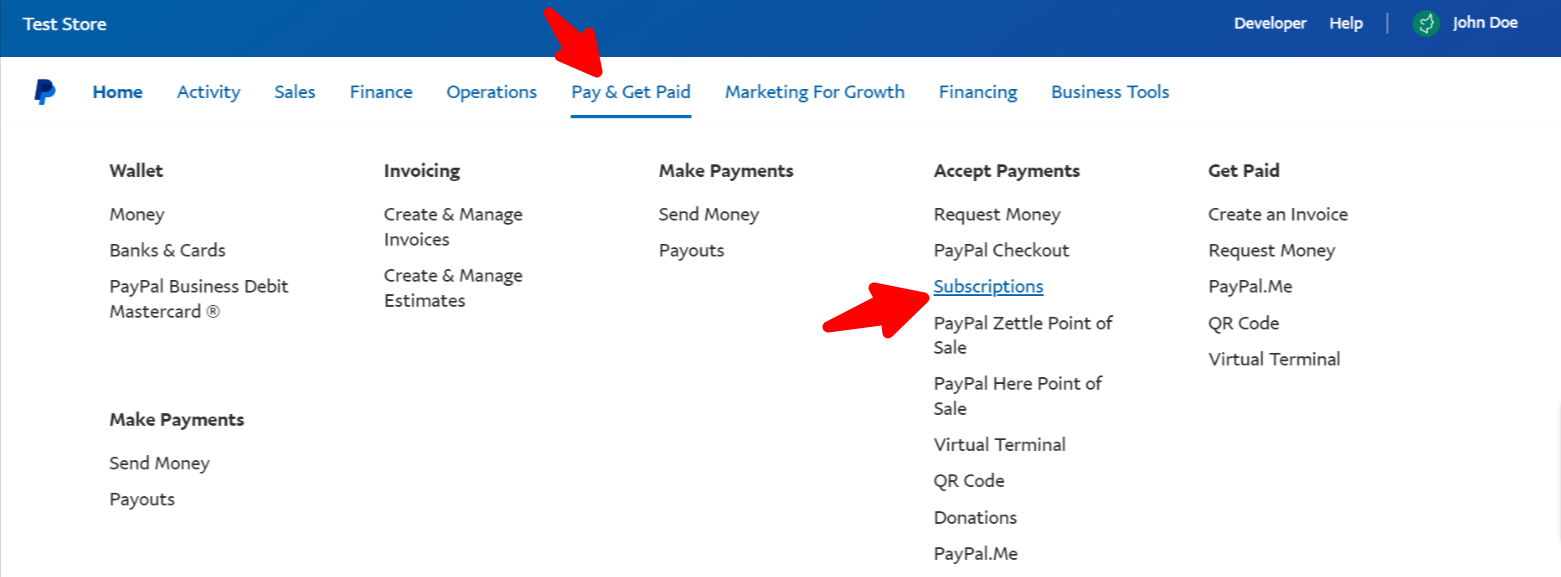Click Request Money under Accept Payments
Screen dimensions: 1561x577
point(997,215)
